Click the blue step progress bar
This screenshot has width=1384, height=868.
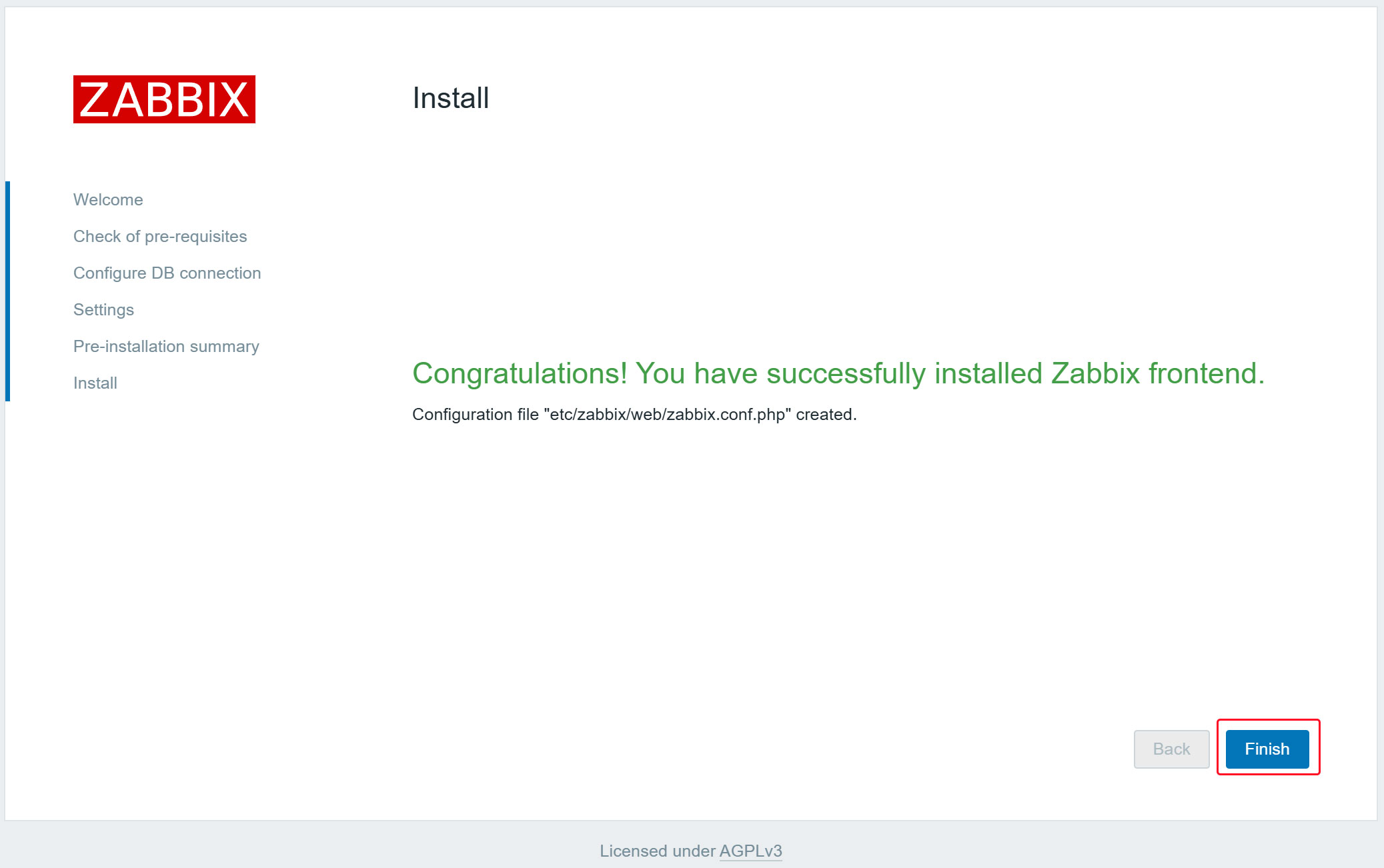[x=7, y=291]
